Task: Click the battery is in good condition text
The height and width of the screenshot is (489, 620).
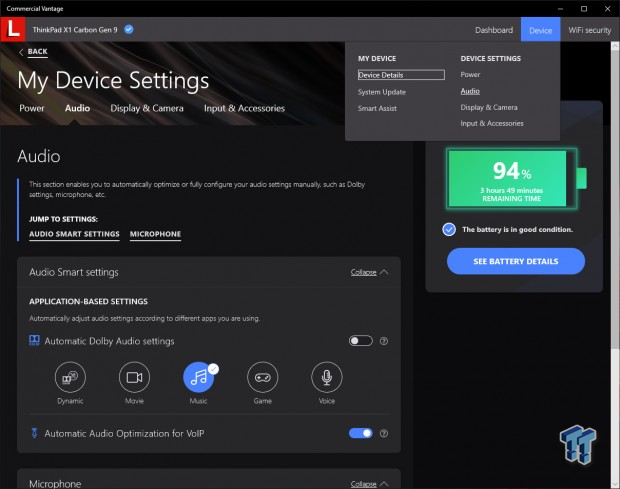Action: click(x=517, y=229)
